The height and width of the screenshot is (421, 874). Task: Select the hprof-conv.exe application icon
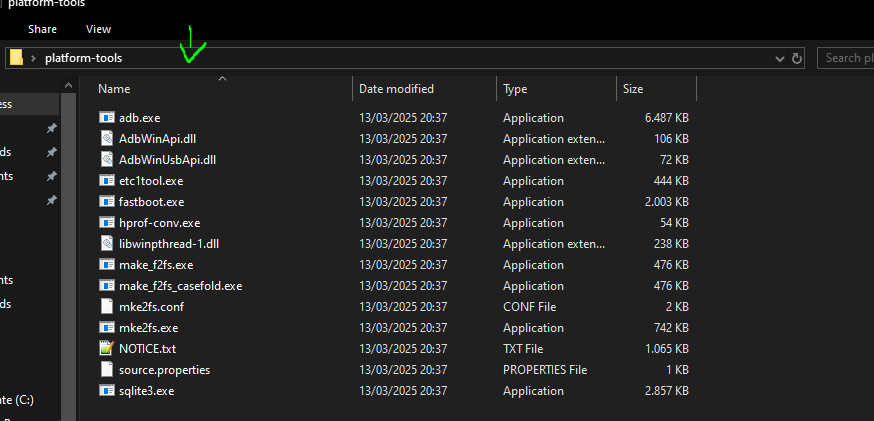tap(106, 222)
